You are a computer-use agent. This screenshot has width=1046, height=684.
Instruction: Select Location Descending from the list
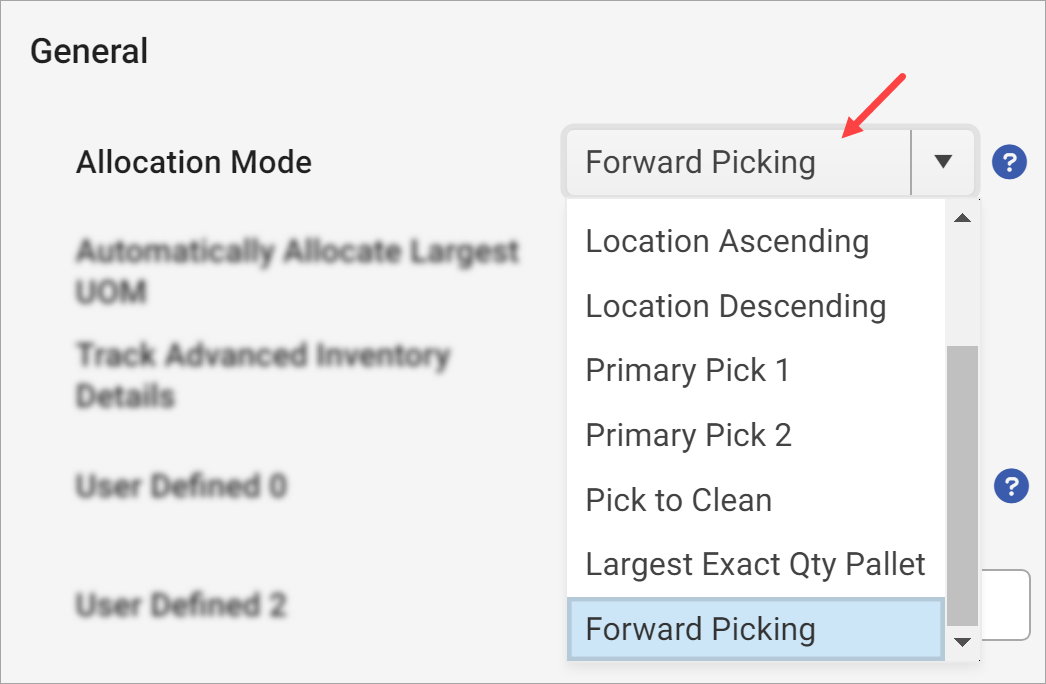point(735,306)
